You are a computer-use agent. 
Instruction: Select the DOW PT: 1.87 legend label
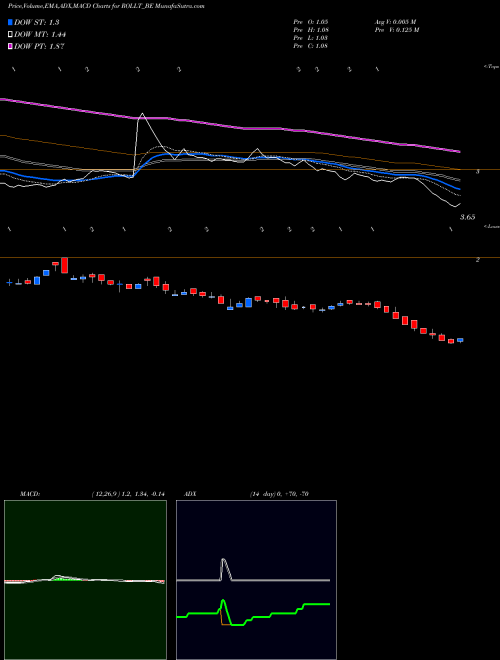click(39, 46)
